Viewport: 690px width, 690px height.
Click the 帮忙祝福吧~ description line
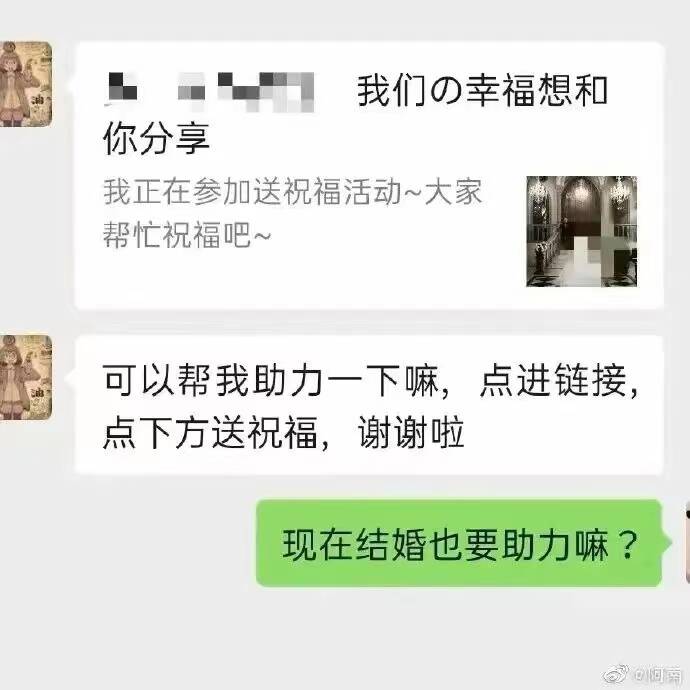coord(187,235)
